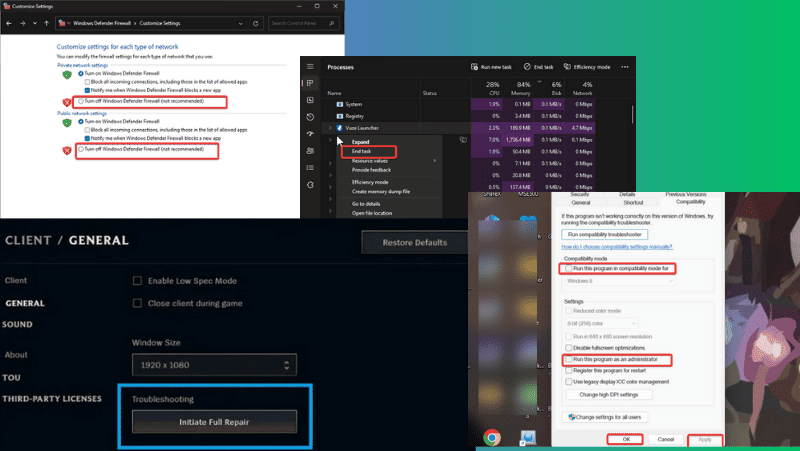This screenshot has height=451, width=800.
Task: Choose Open file location in context menu
Action: coord(372,213)
